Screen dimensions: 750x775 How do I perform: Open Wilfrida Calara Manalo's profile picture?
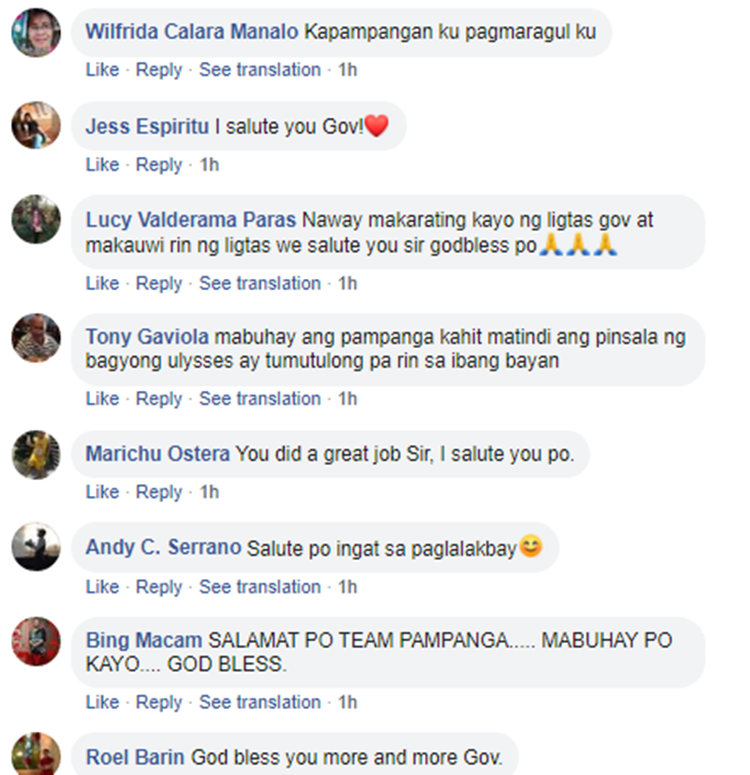tap(36, 33)
